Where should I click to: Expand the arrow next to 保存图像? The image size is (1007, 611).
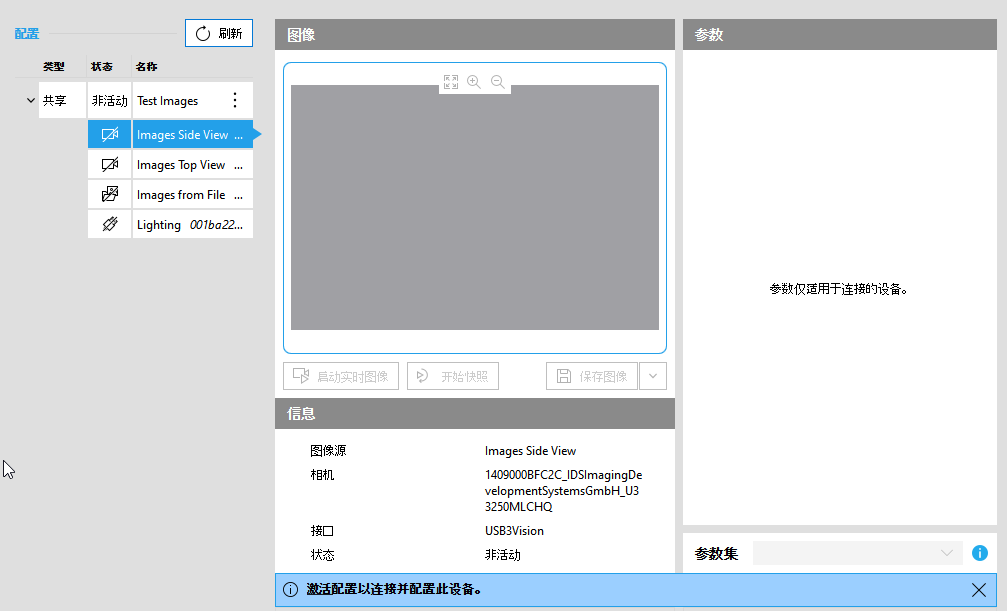(653, 376)
